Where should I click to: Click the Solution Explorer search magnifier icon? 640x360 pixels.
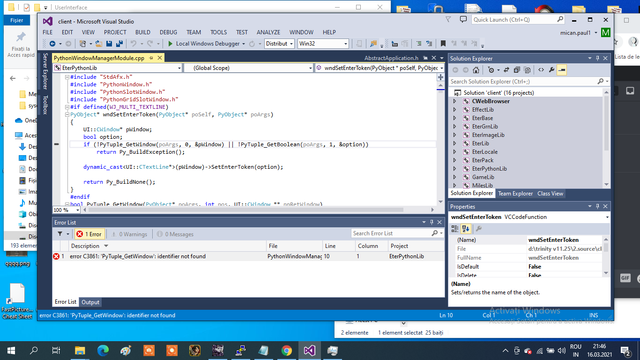click(600, 82)
